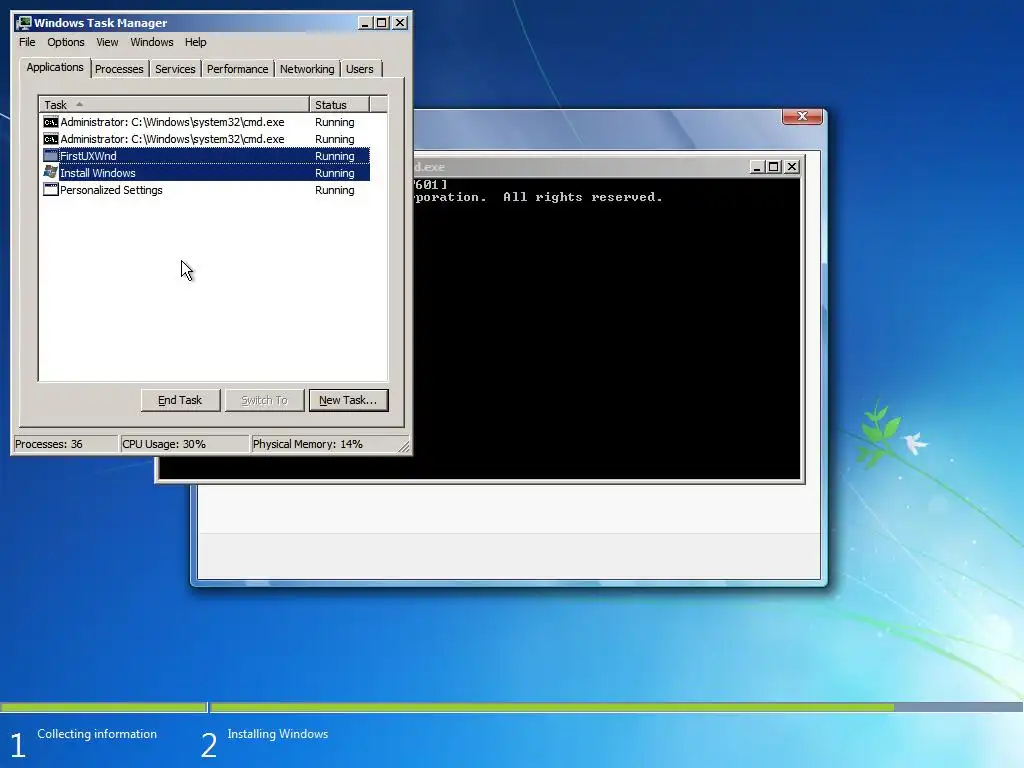Sort list by Status column header
Viewport: 1024px width, 768px height.
click(x=339, y=104)
